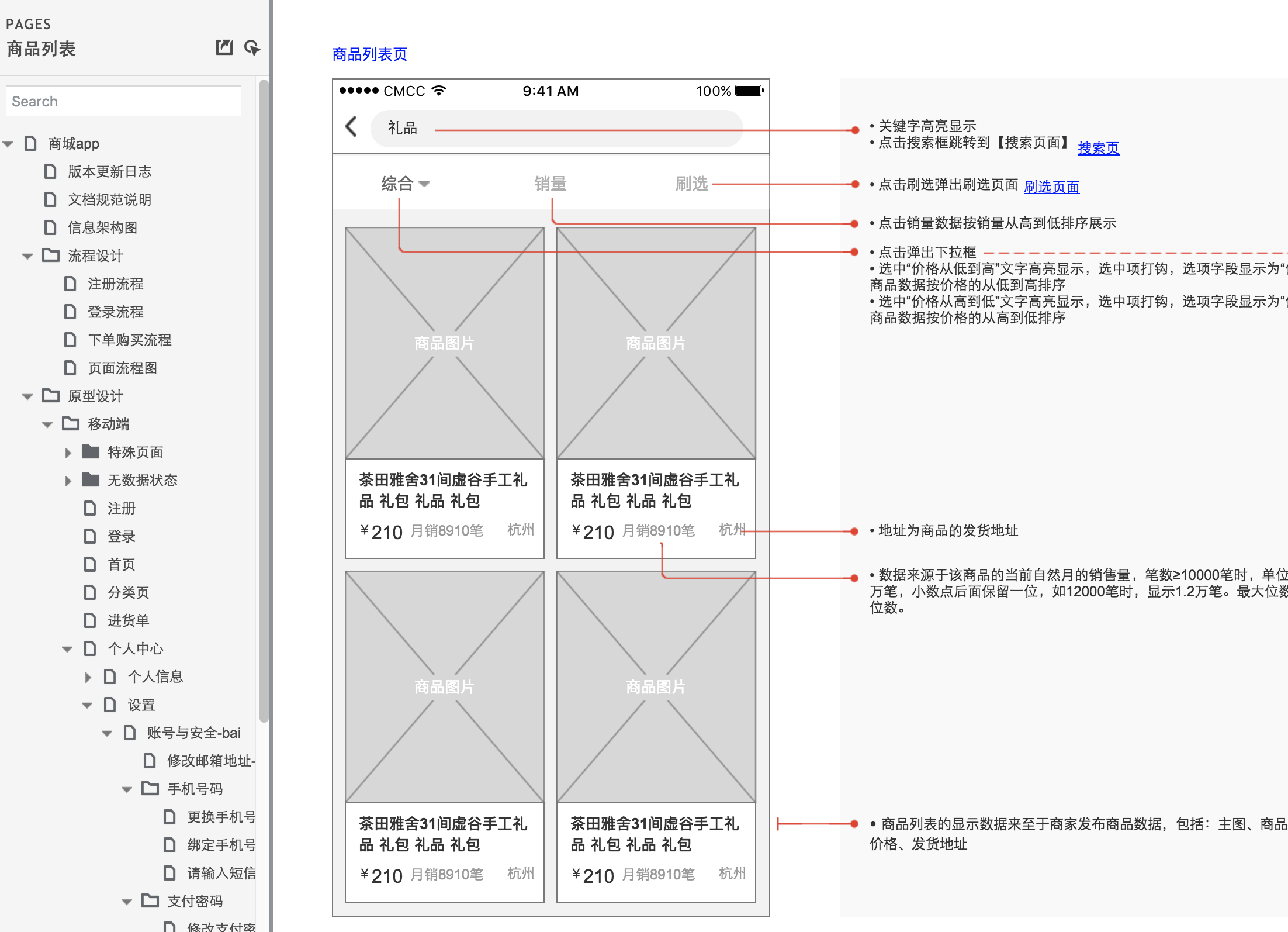This screenshot has height=932, width=1288.
Task: Collapse the 个人中心 node
Action: (x=67, y=649)
